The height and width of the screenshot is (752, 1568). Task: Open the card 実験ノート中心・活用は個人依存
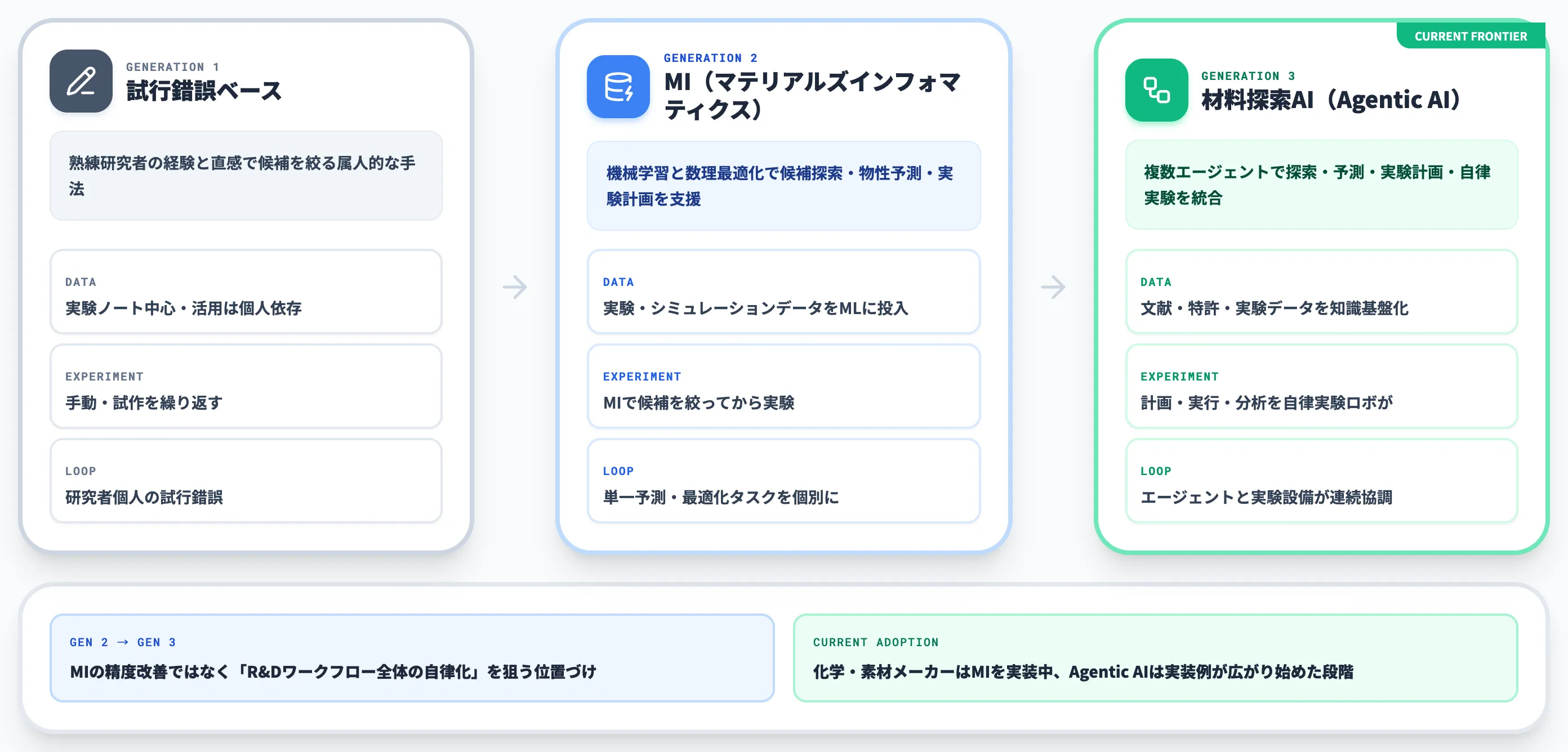point(246,292)
